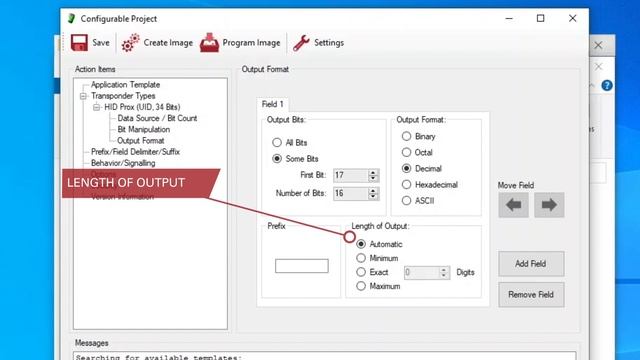Viewport: 640px width, 360px height.
Task: Click the Save floppy disk icon
Action: [79, 42]
